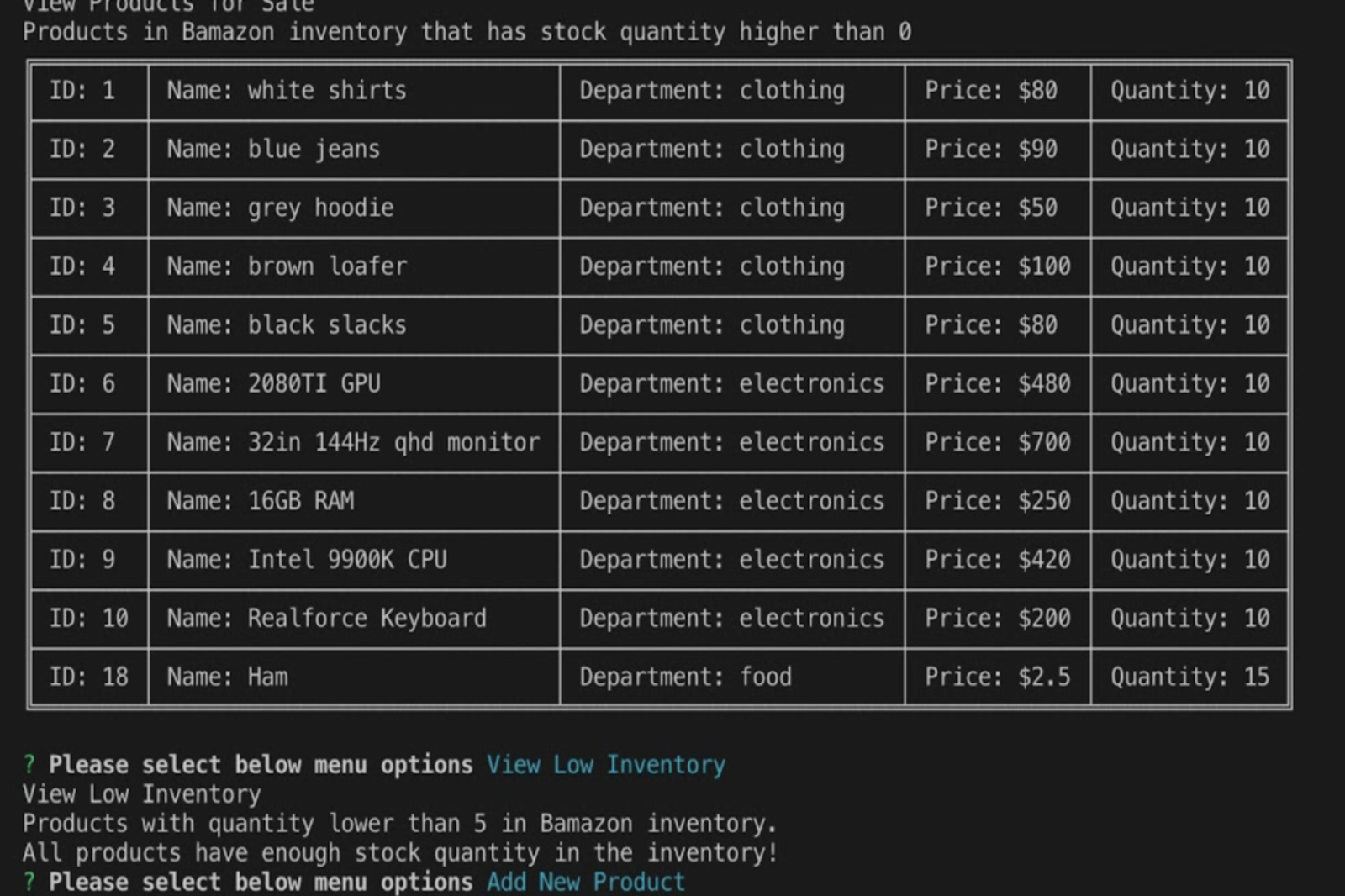The height and width of the screenshot is (896, 1345).
Task: Click the 'Realforce Keyboard' name cell
Action: point(354,619)
